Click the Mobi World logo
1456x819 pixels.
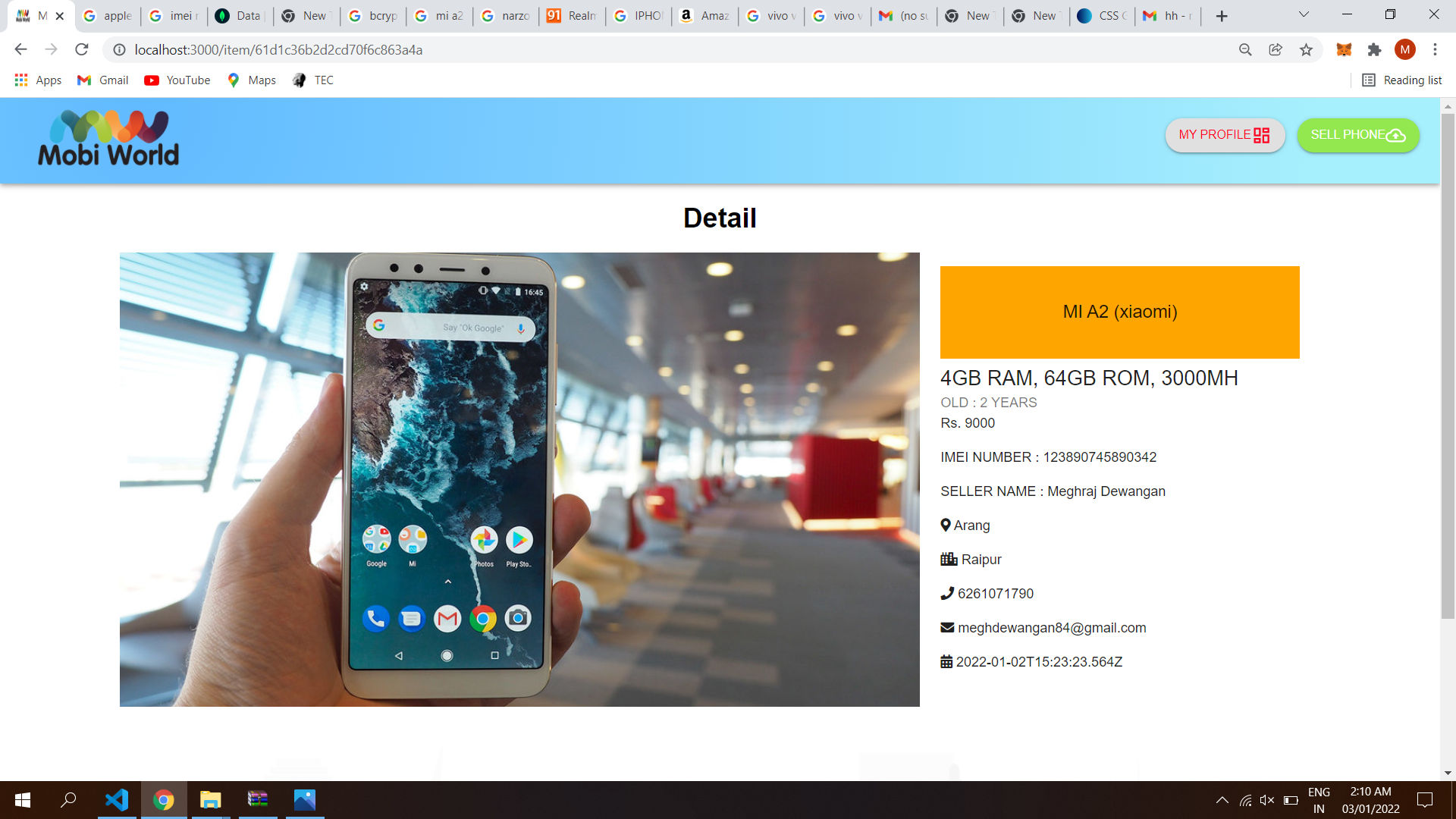coord(108,140)
